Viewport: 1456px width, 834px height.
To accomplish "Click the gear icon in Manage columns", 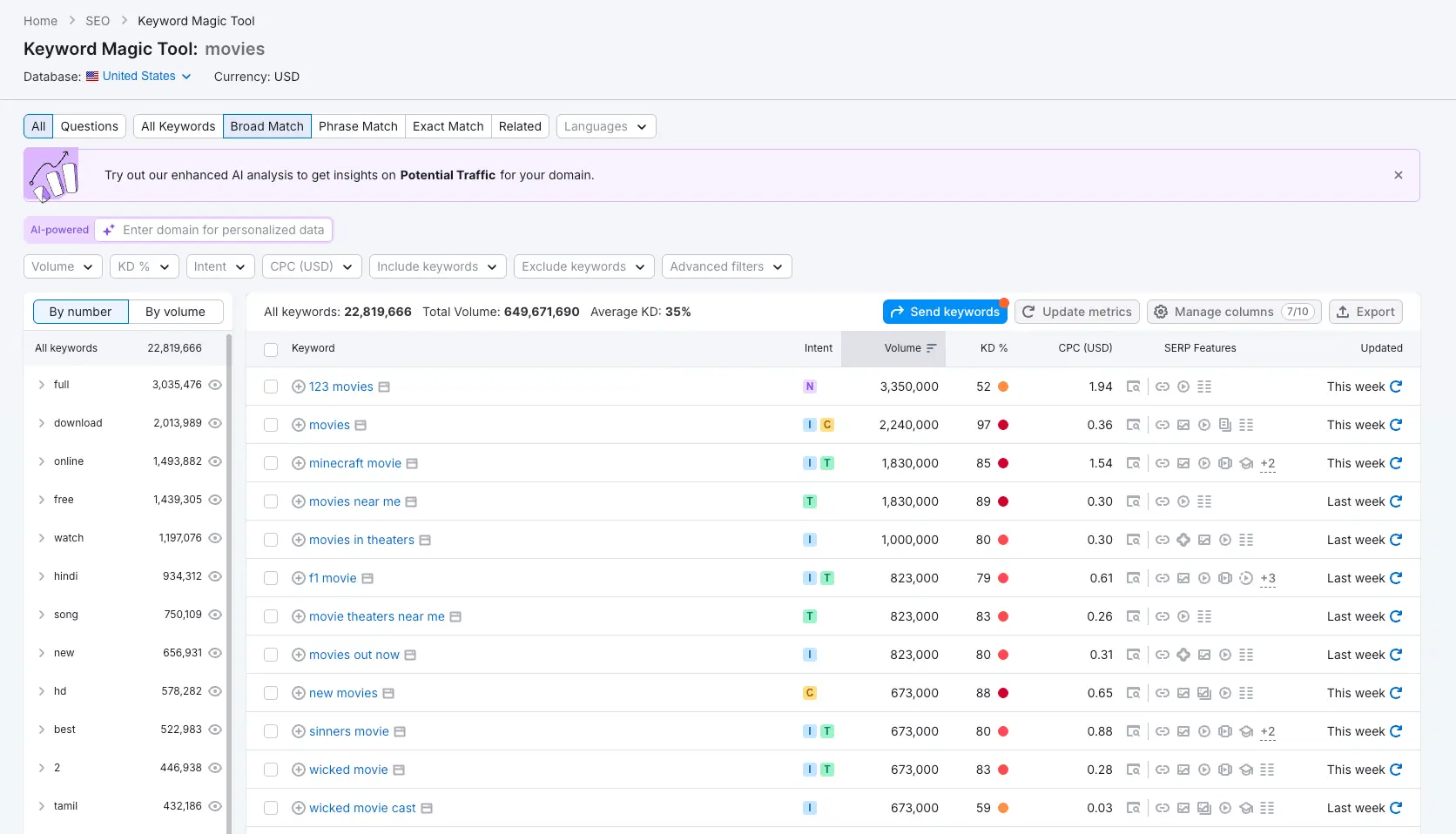I will 1161,312.
